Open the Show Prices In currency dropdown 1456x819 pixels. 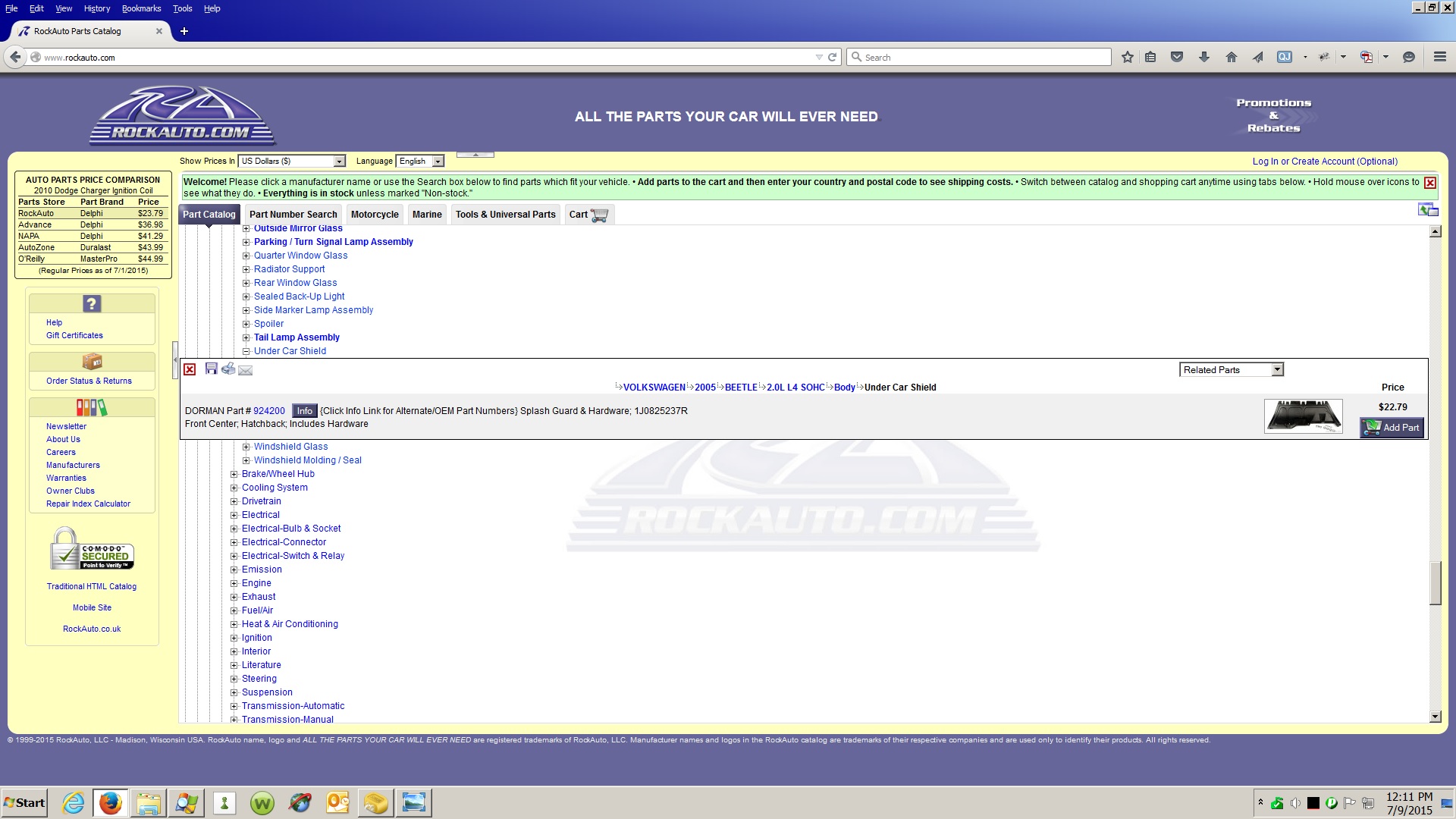[x=292, y=161]
